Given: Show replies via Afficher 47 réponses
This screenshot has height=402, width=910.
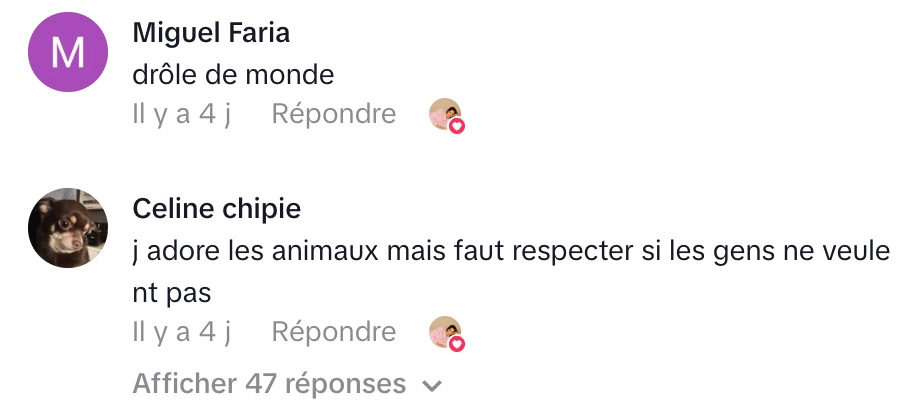Looking at the screenshot, I should tap(269, 384).
